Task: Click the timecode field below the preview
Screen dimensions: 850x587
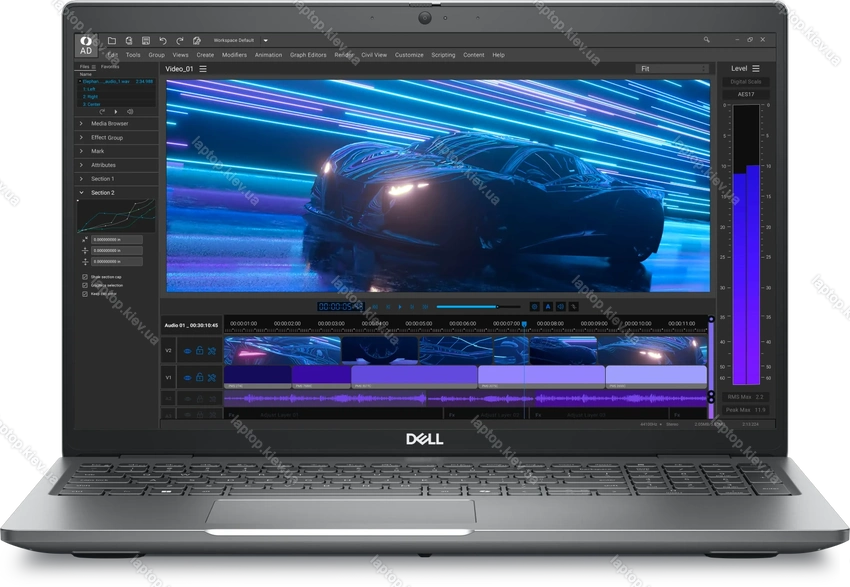Action: [x=339, y=306]
